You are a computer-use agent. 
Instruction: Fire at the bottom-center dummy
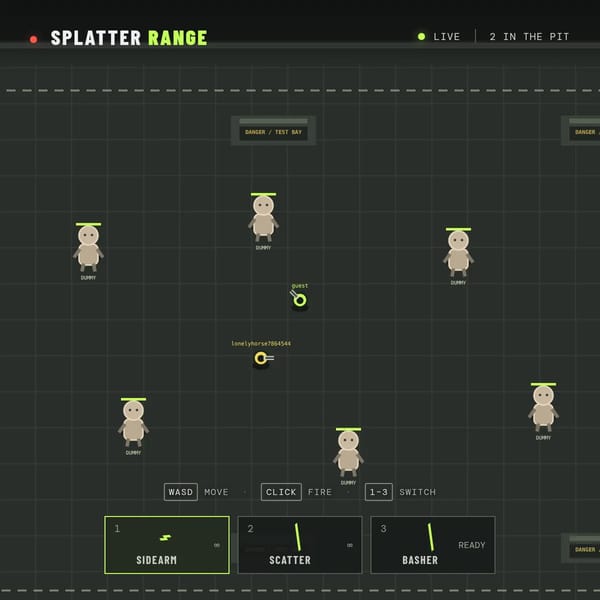point(348,453)
